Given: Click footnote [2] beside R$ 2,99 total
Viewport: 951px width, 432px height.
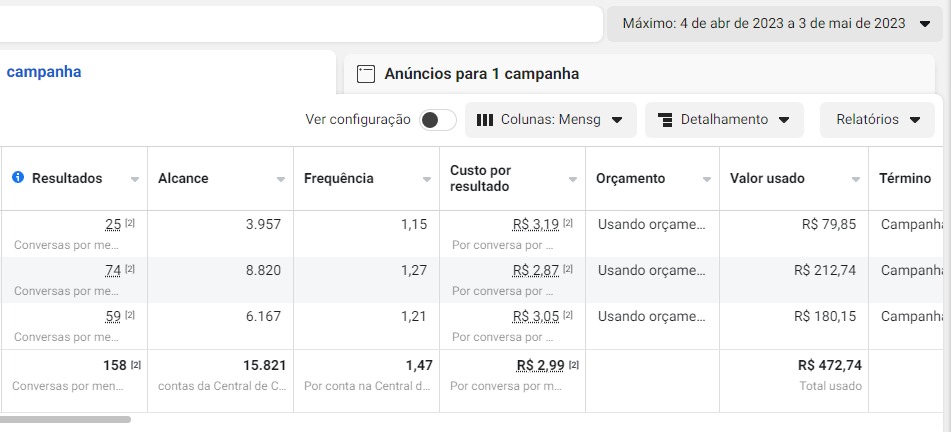Looking at the screenshot, I should 574,364.
